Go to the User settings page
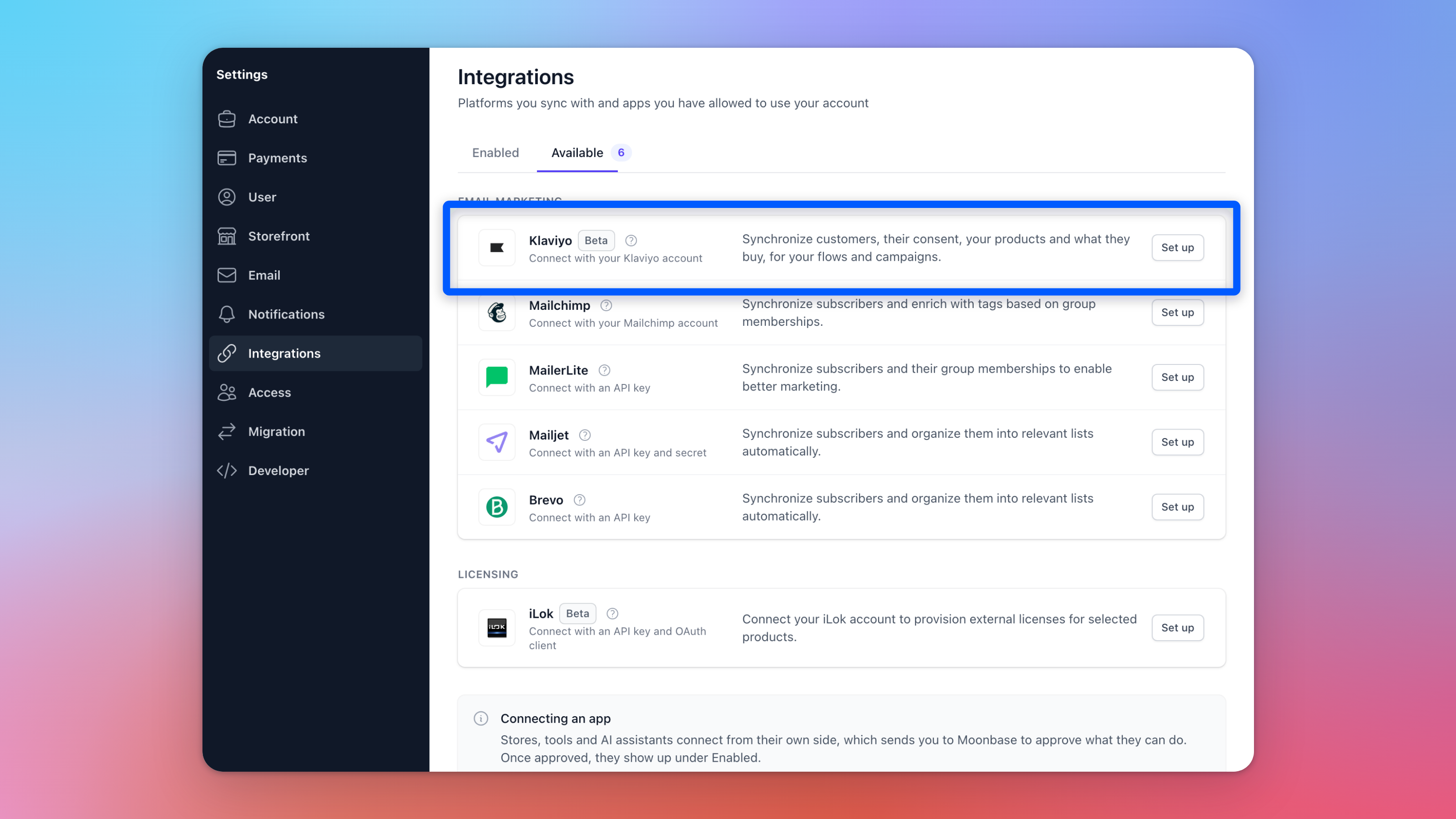 pos(315,197)
